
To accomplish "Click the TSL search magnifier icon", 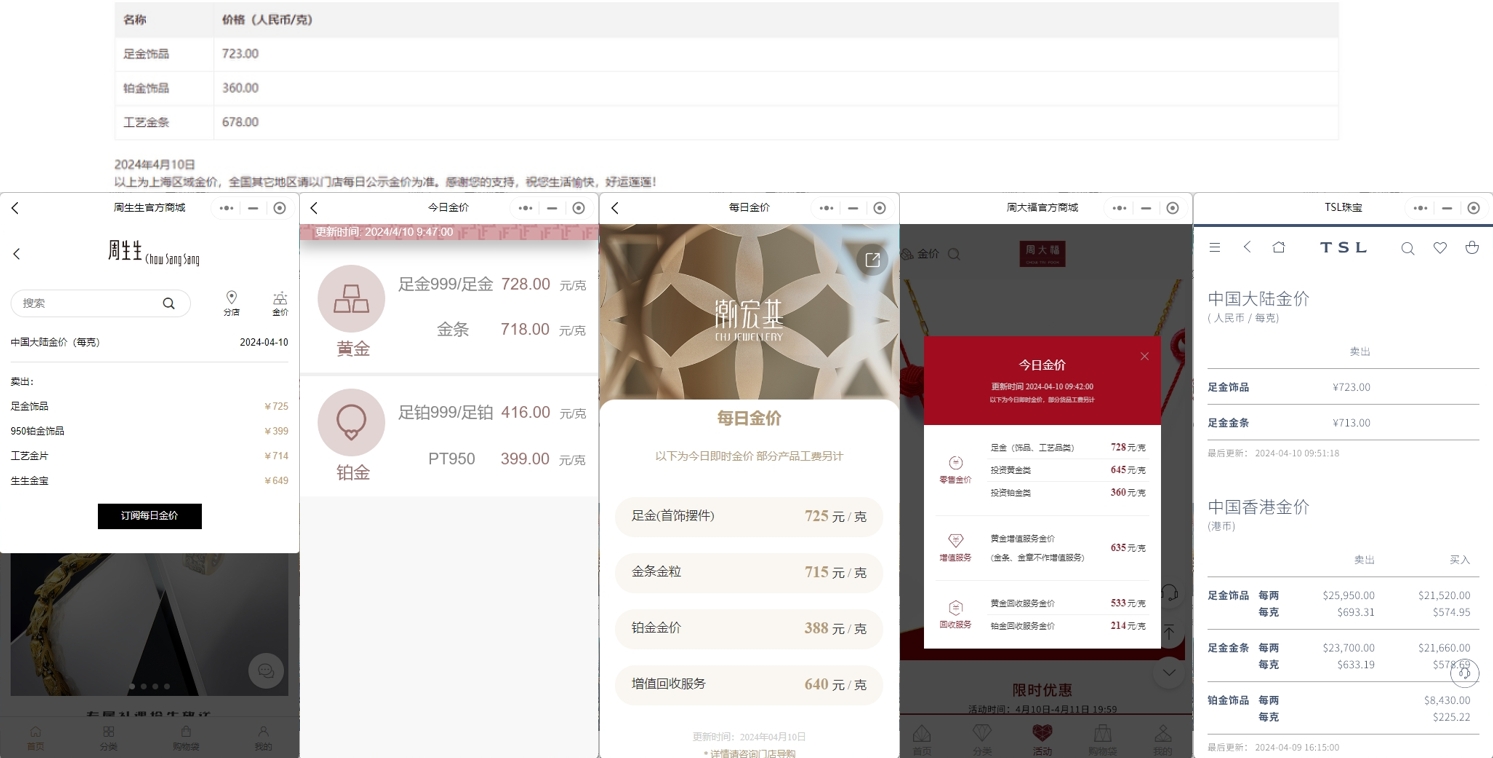I will tap(1407, 248).
